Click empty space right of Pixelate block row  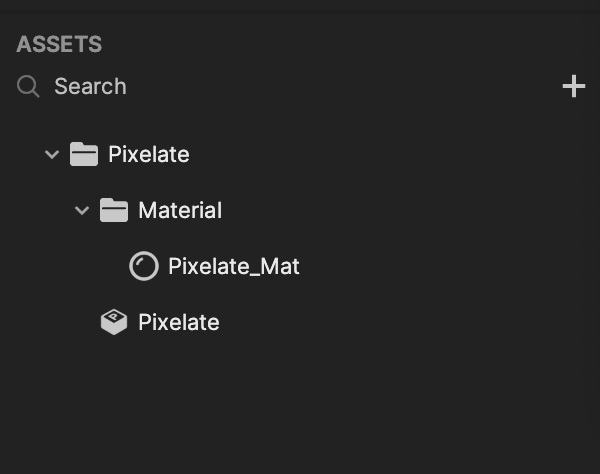click(408, 322)
